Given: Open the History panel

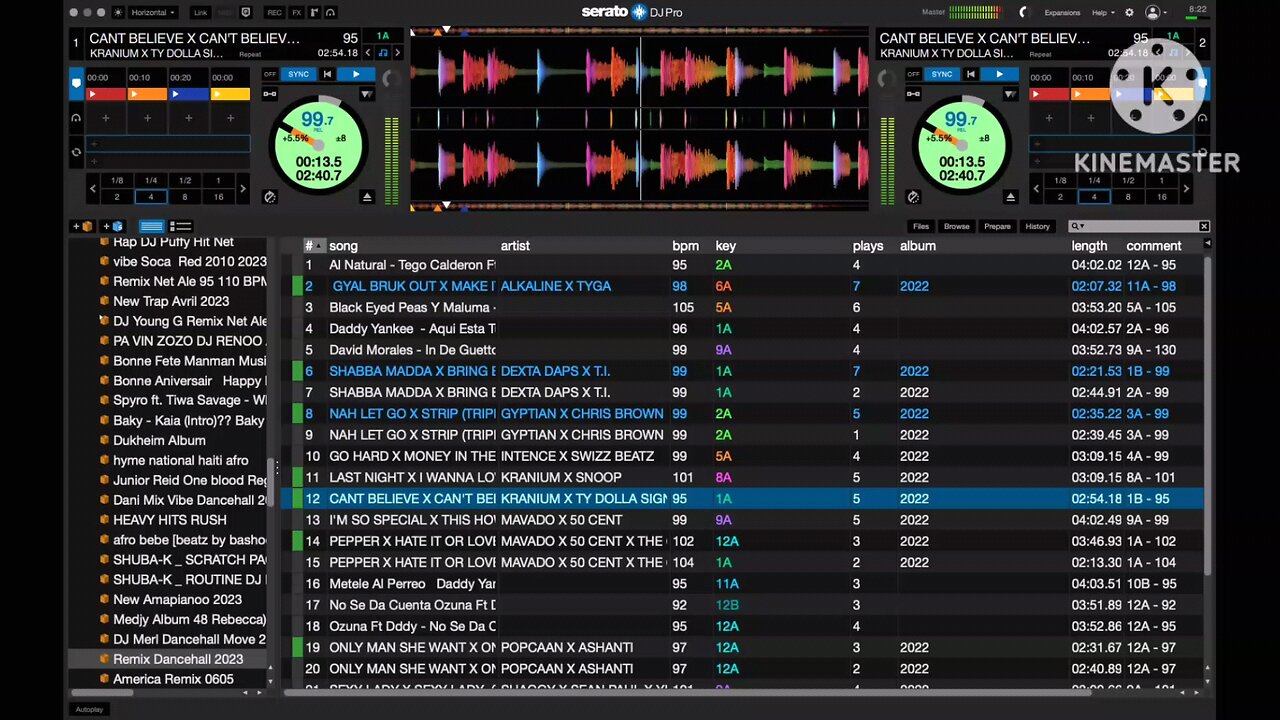Looking at the screenshot, I should click(x=1037, y=226).
